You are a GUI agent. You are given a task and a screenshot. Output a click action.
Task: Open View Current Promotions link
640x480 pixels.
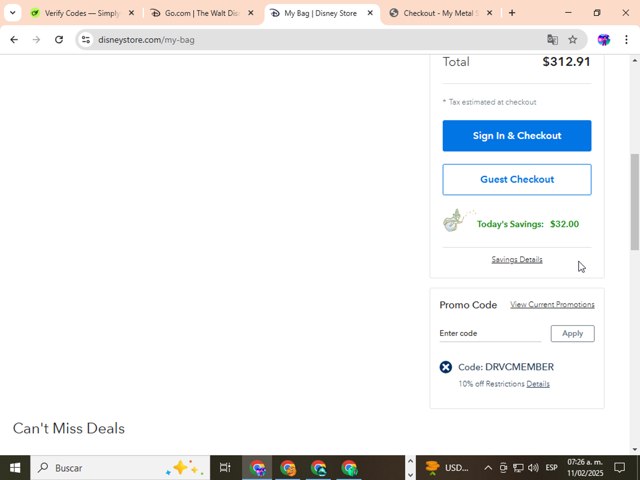[x=552, y=304]
